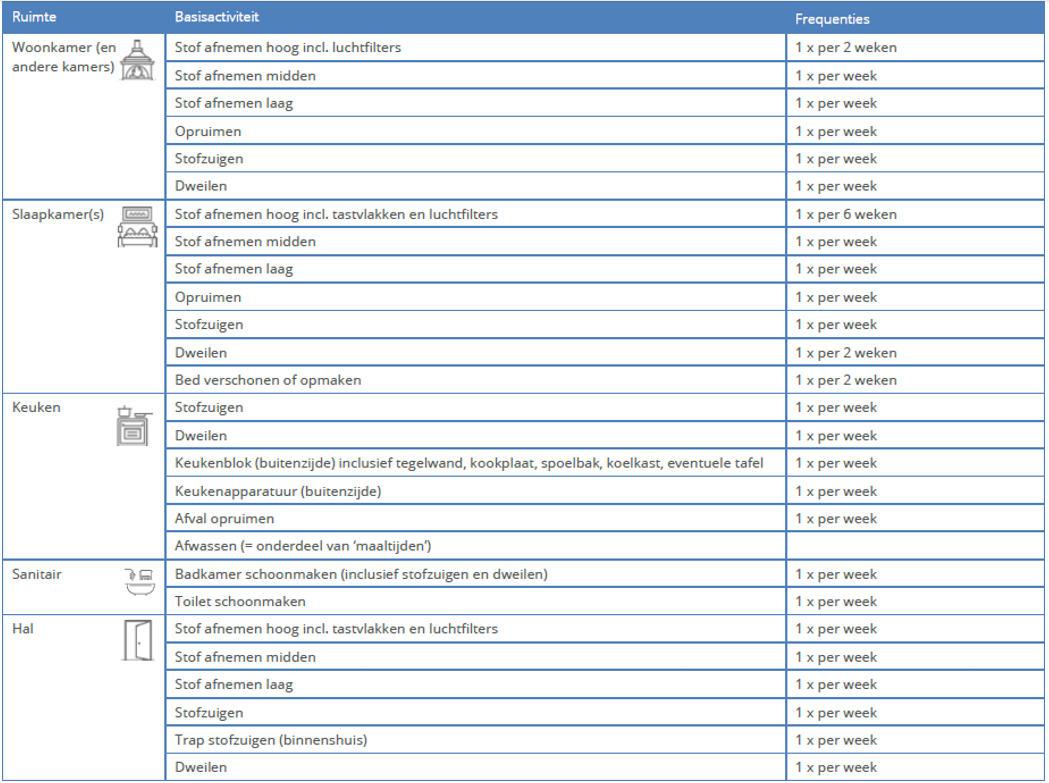This screenshot has width=1049, height=783.
Task: Select 'Afwassen (= onderdeel van maaltijden)' row
Action: (x=302, y=546)
